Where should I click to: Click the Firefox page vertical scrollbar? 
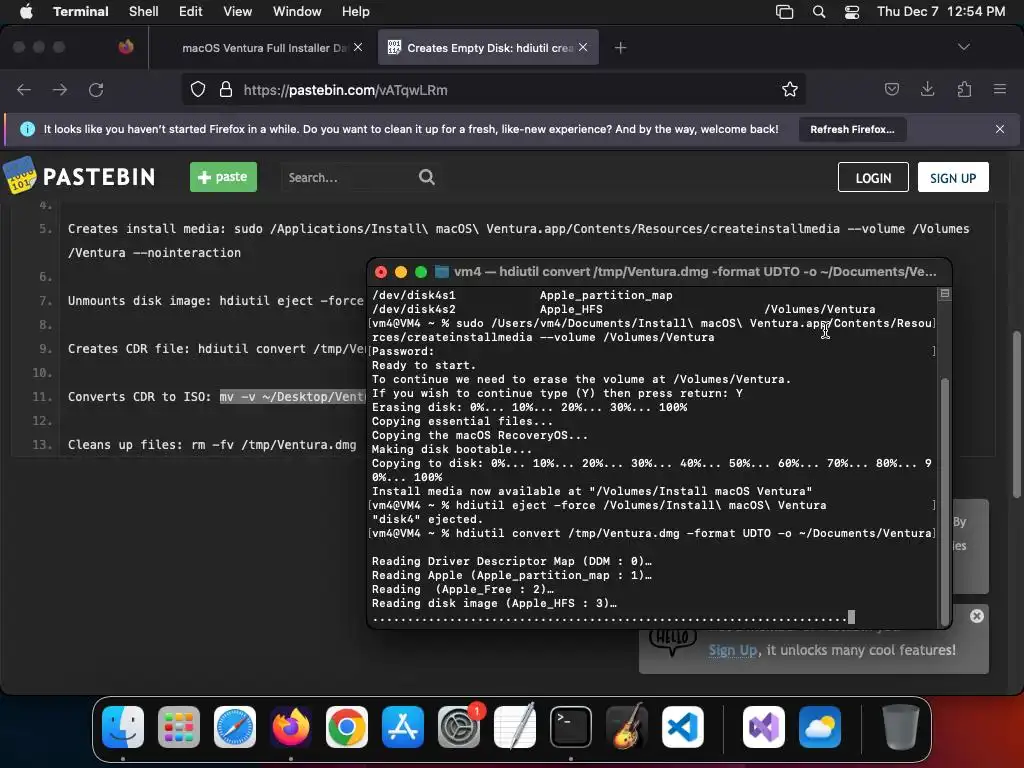coord(1016,414)
